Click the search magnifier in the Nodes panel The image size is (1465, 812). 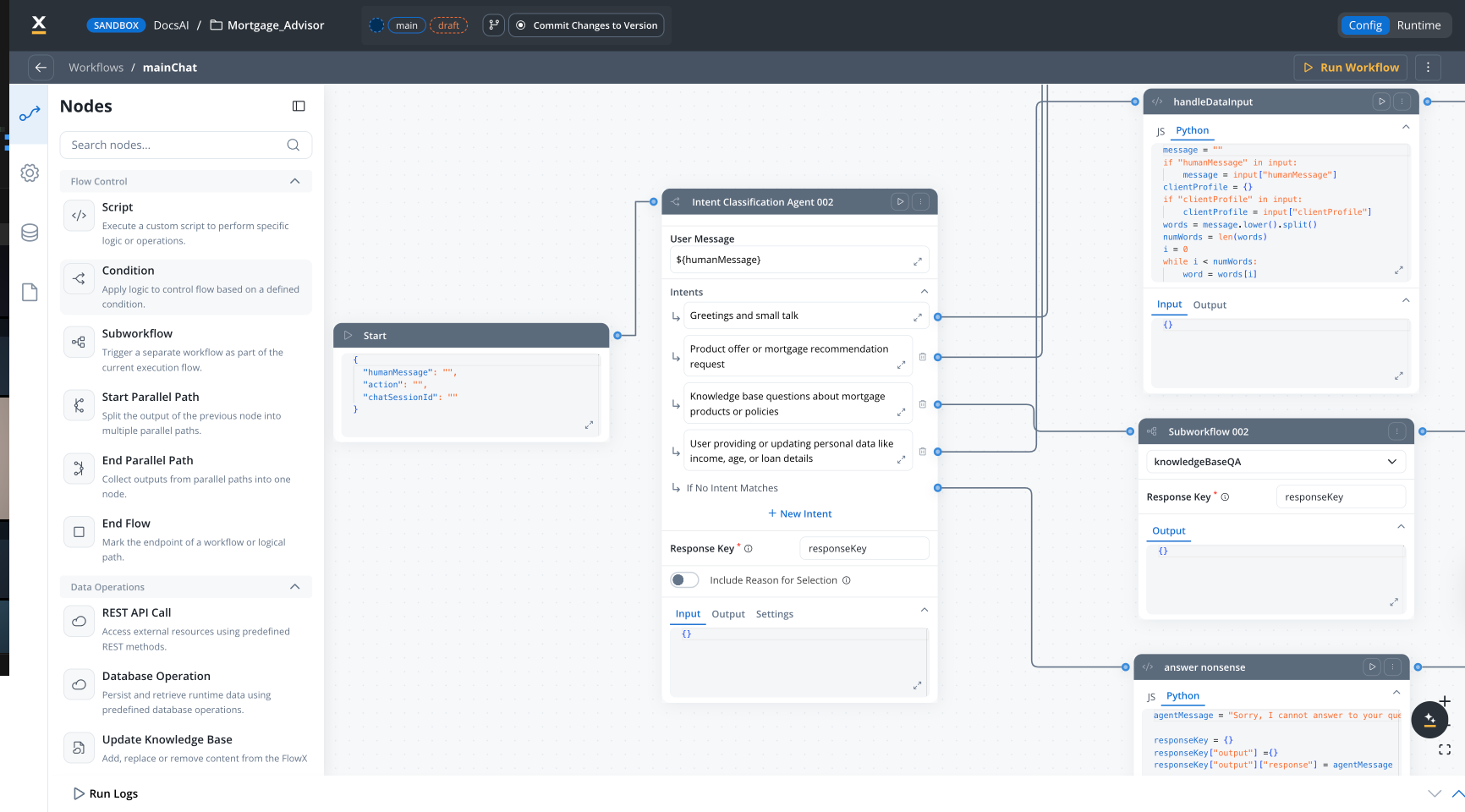[x=294, y=145]
